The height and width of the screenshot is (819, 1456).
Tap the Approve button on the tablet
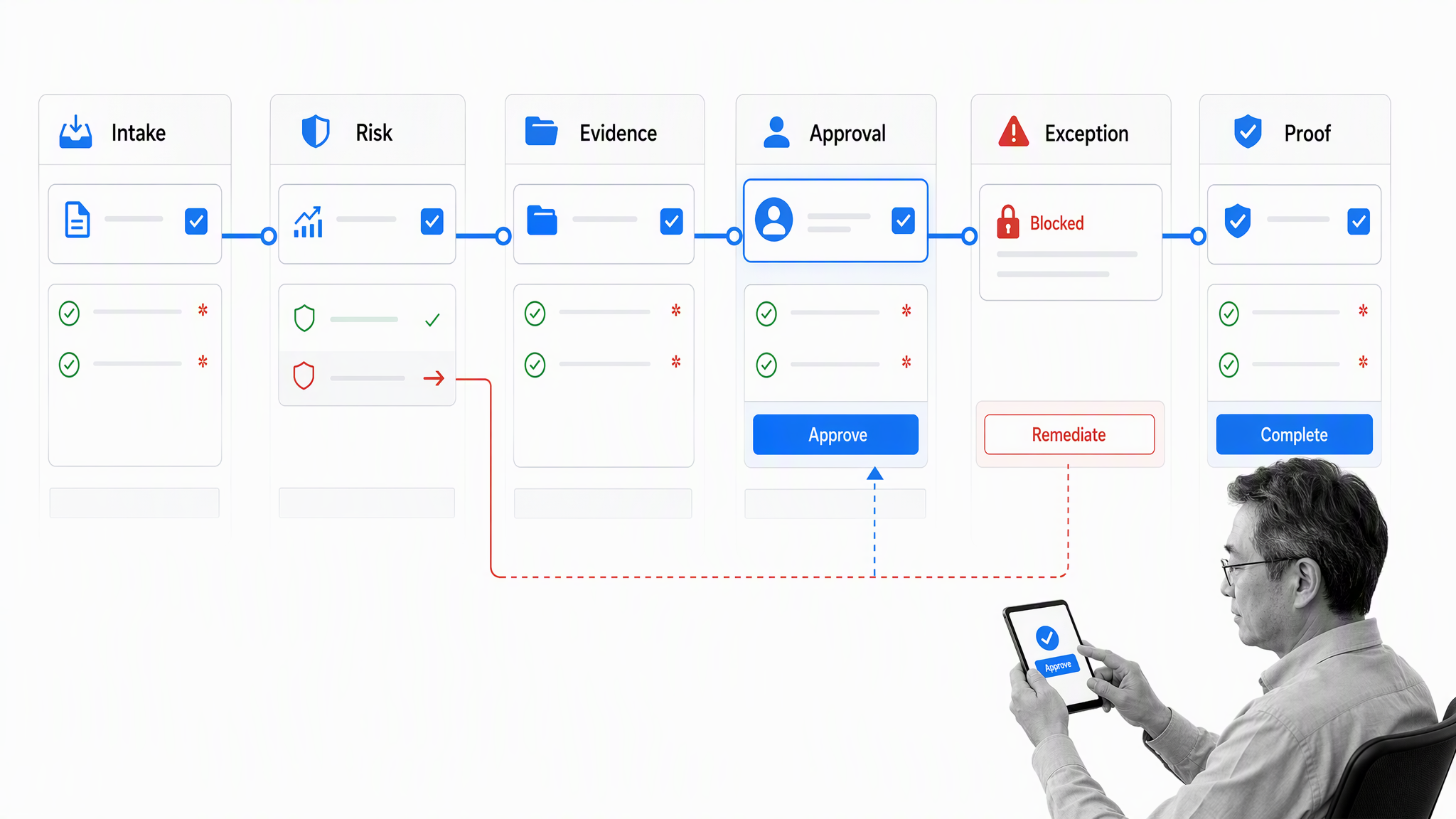point(1058,665)
